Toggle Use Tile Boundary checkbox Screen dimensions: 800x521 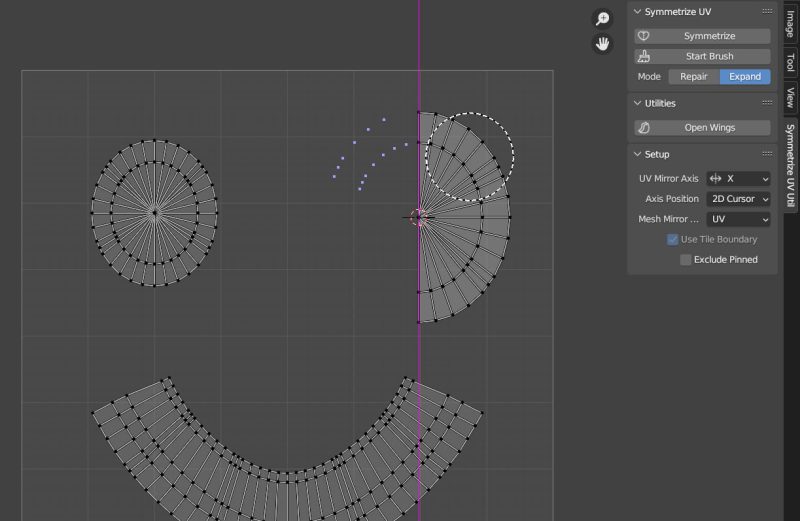pyautogui.click(x=673, y=240)
